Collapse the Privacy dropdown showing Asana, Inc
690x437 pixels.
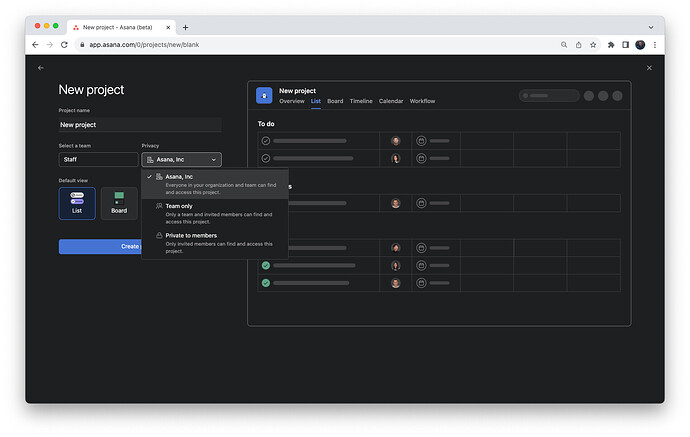[181, 159]
